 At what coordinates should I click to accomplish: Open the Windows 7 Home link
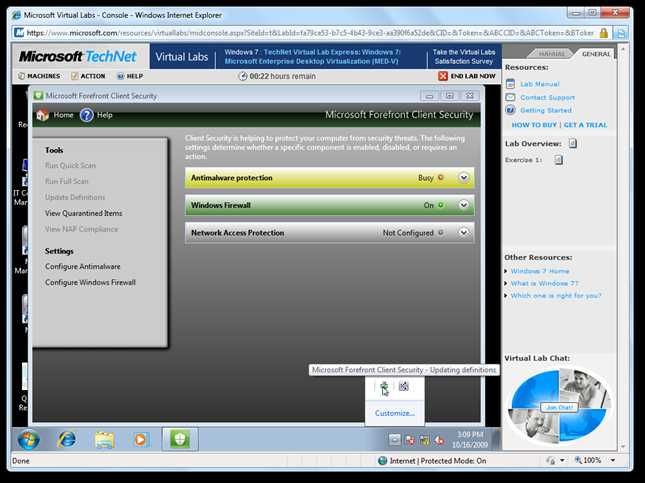tap(540, 271)
